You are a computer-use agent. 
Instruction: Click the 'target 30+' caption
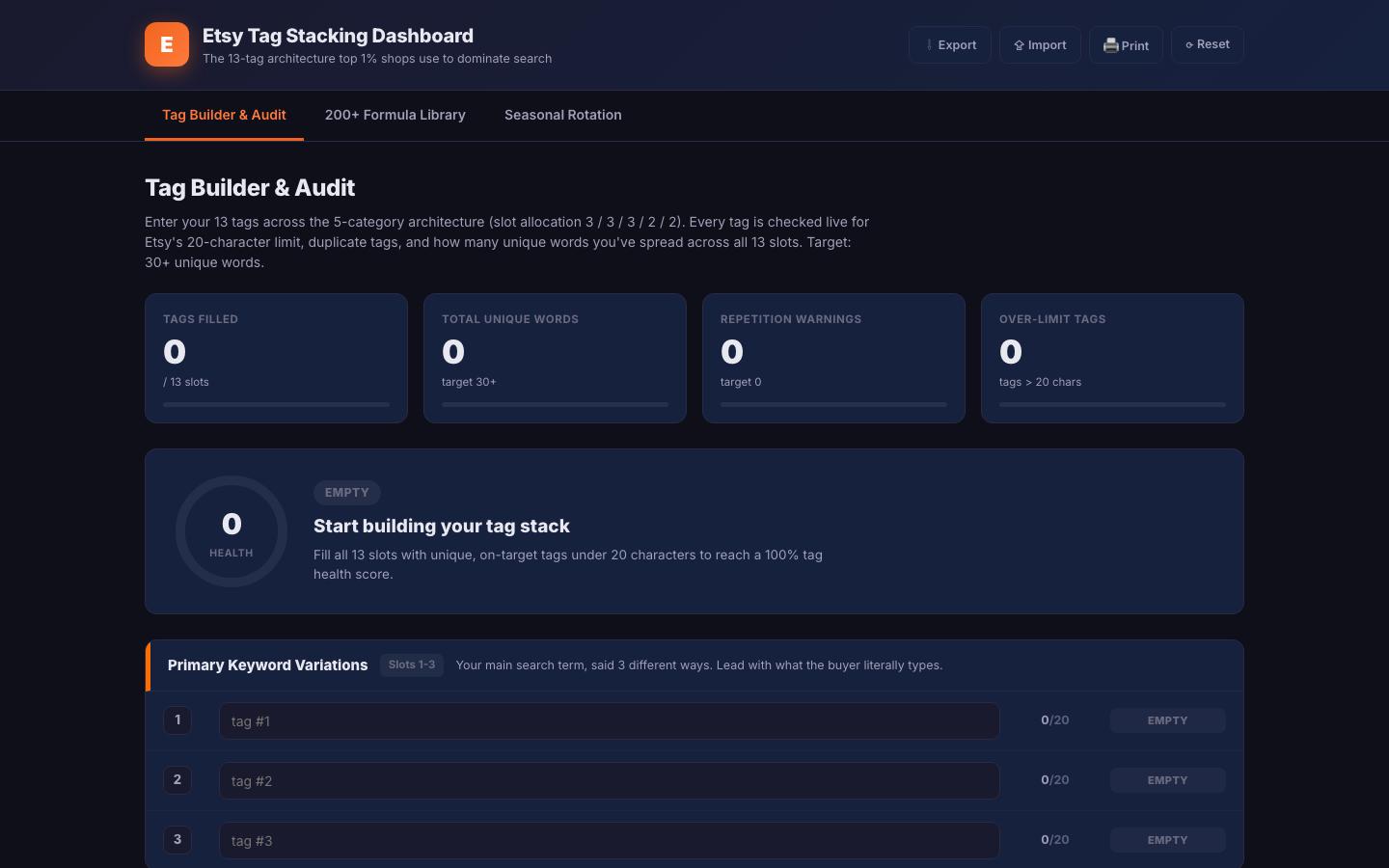(x=469, y=382)
